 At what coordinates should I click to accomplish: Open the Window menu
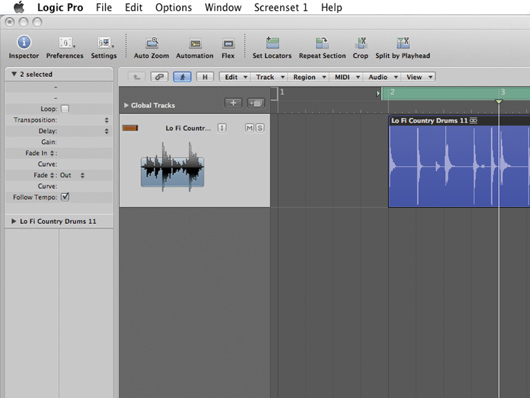pyautogui.click(x=223, y=7)
